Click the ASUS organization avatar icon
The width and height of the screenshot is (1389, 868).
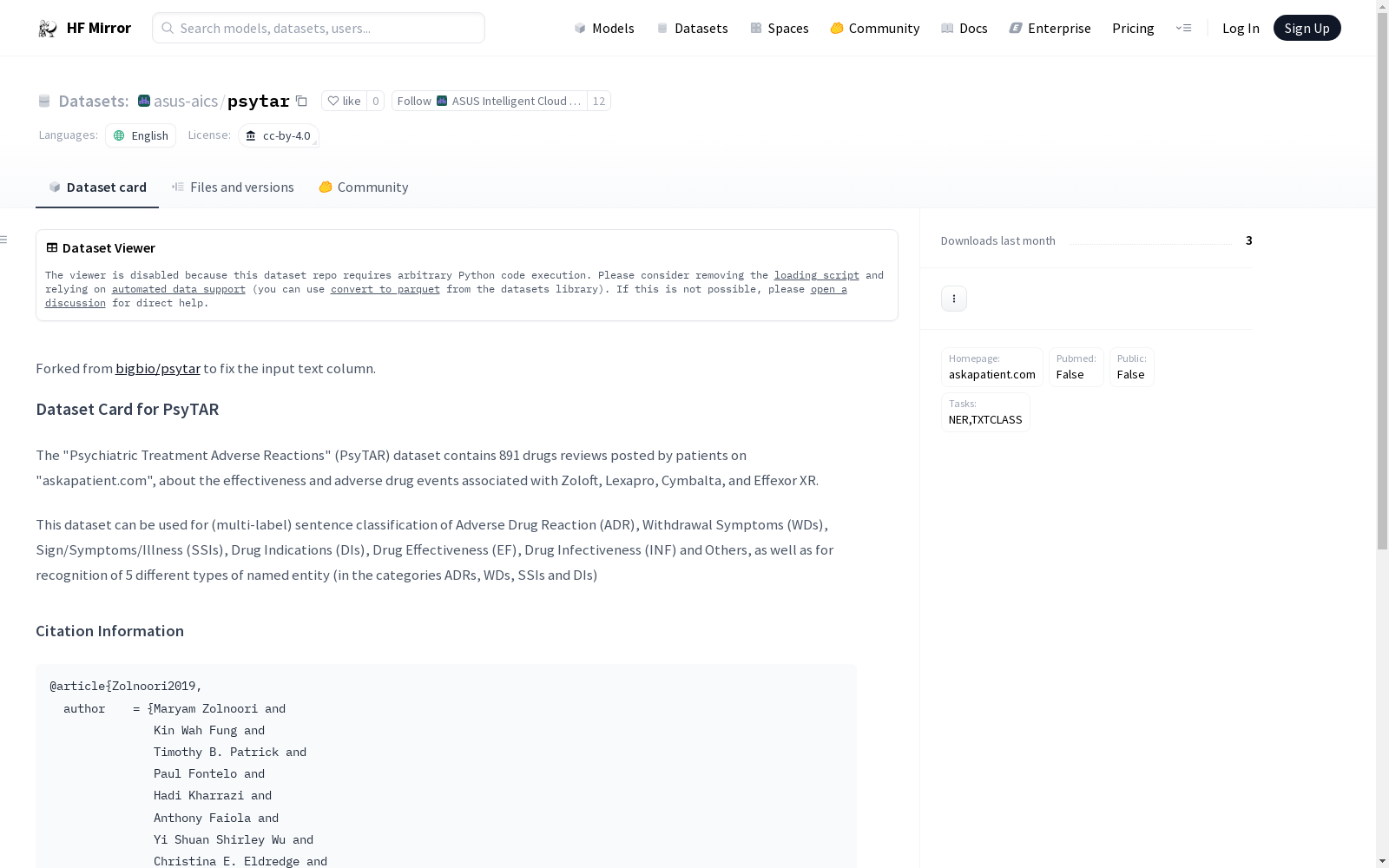tap(144, 101)
